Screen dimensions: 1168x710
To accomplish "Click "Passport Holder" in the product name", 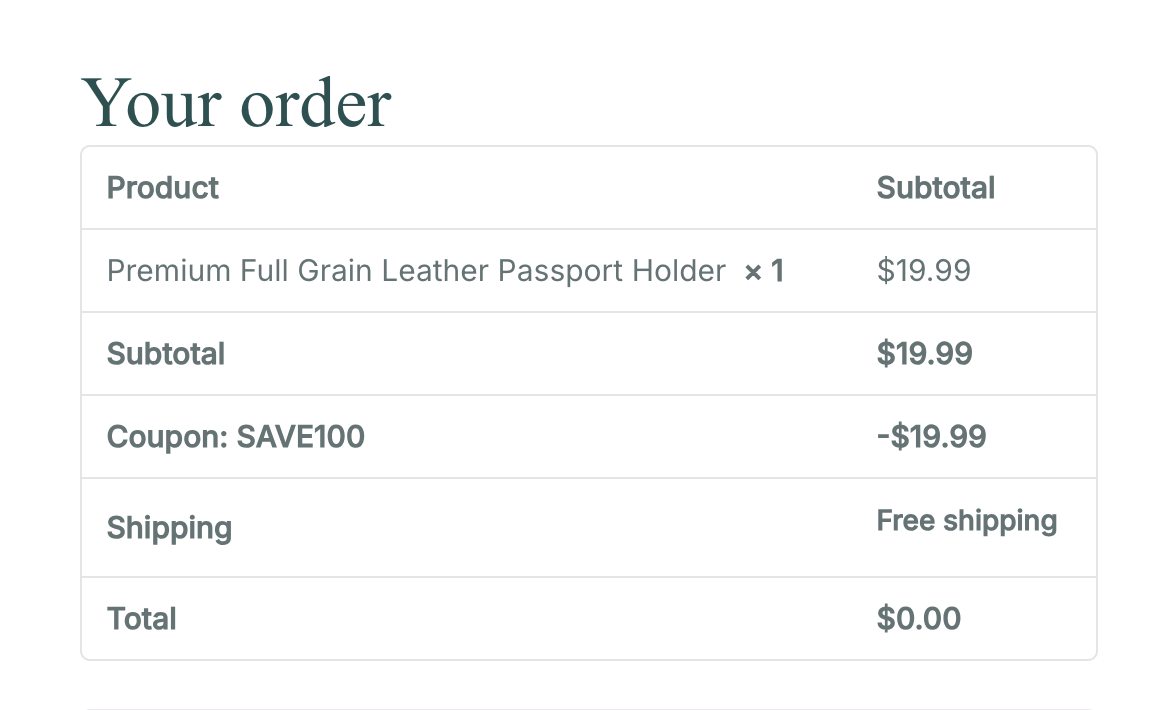I will click(612, 271).
